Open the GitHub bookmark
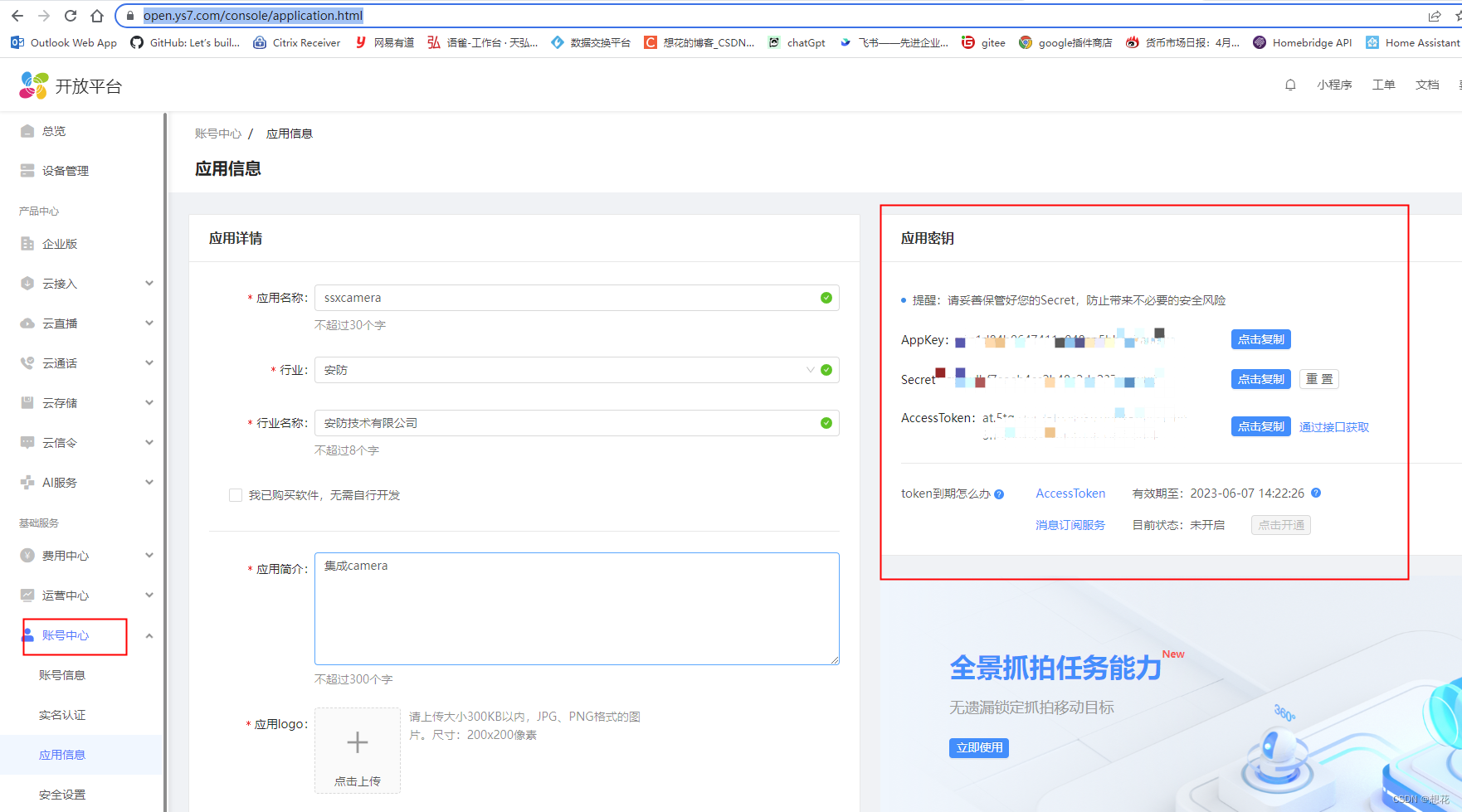The width and height of the screenshot is (1462, 812). click(x=185, y=42)
